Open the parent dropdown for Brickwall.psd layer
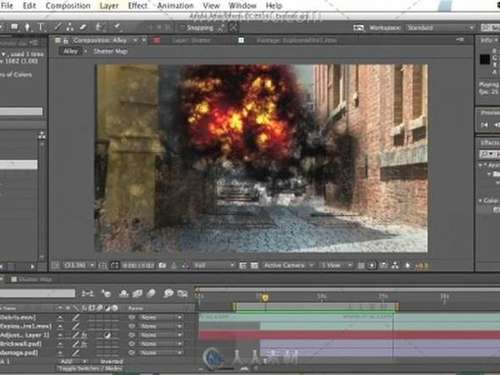Viewport: 500px width, 375px height. (161, 344)
